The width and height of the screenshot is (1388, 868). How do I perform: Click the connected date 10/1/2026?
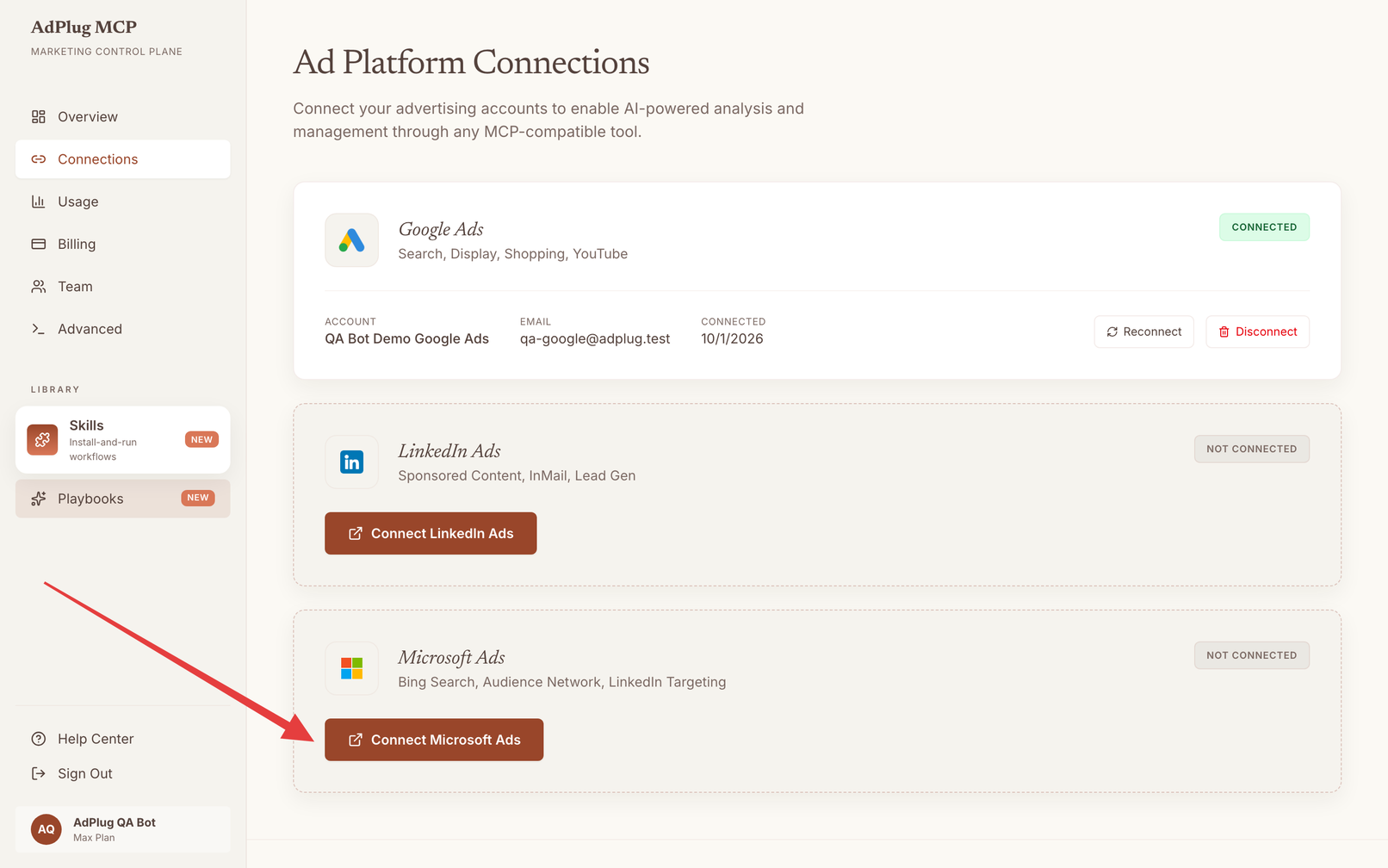[732, 338]
